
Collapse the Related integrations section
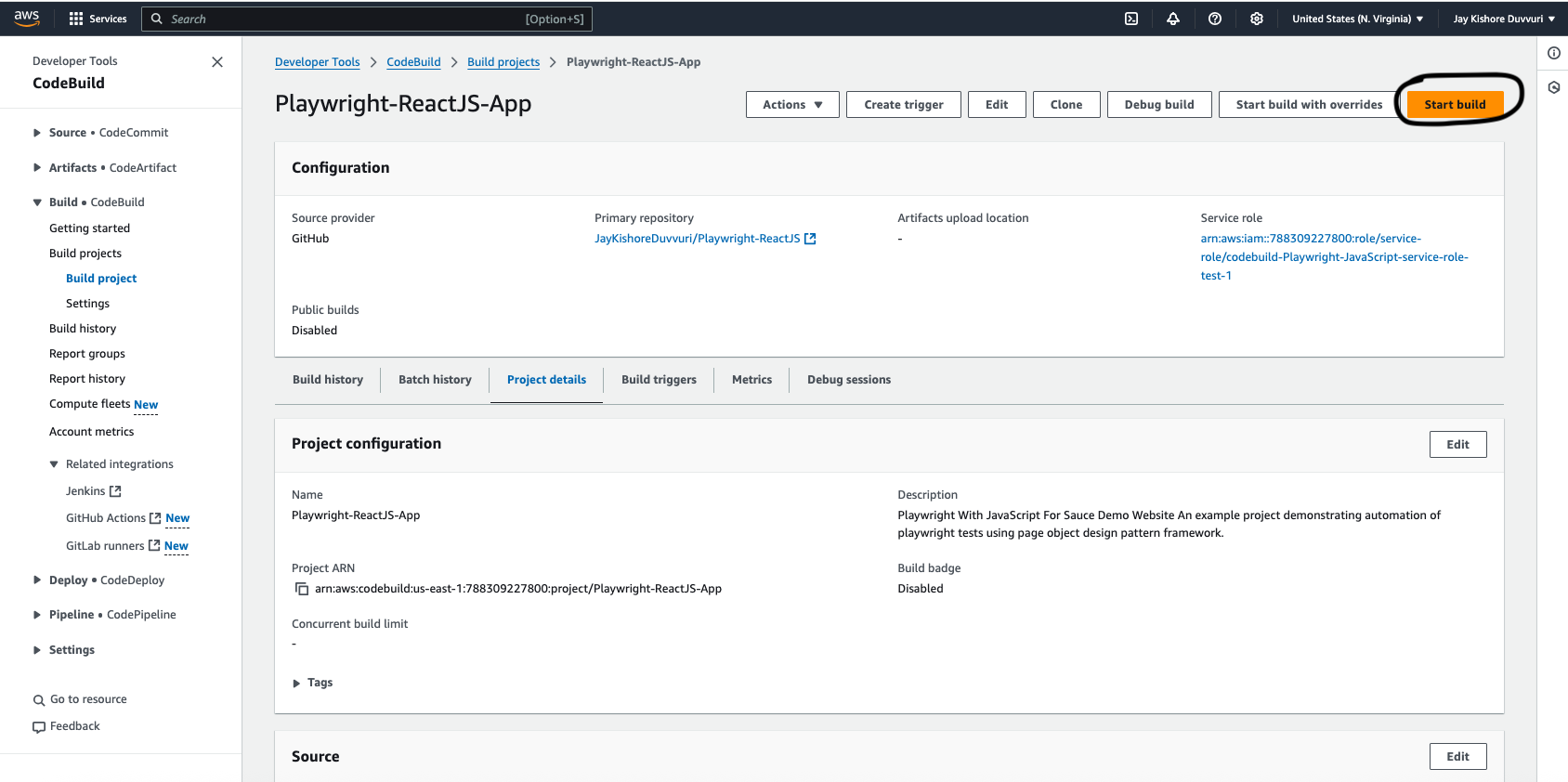click(54, 464)
